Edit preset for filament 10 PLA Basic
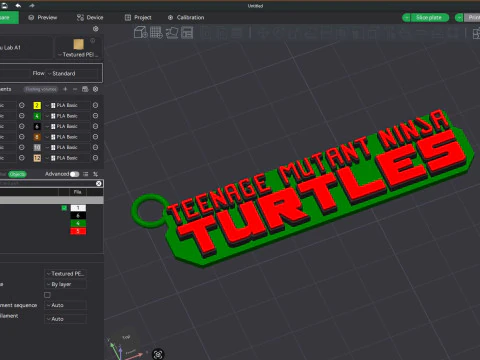 tap(95, 147)
